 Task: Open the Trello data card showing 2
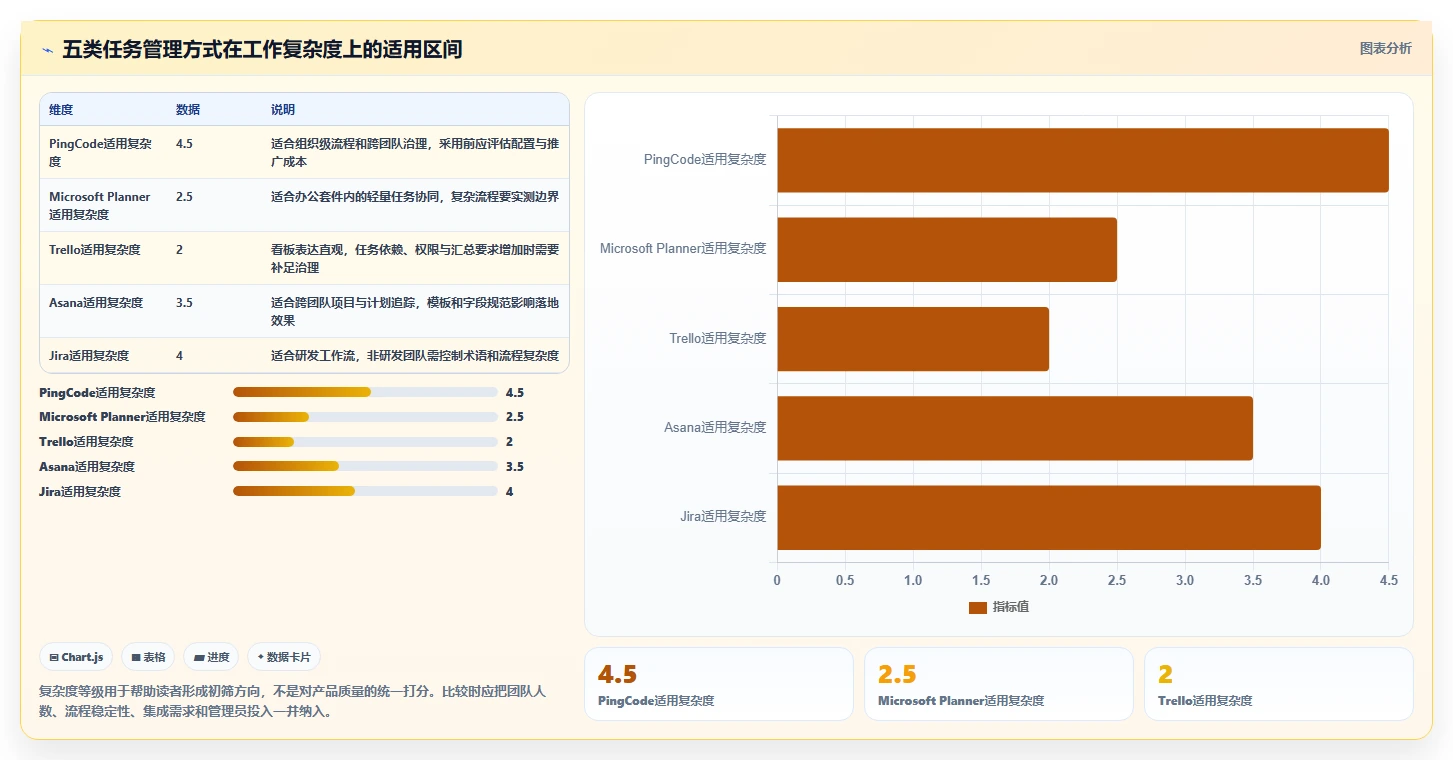pos(1279,684)
